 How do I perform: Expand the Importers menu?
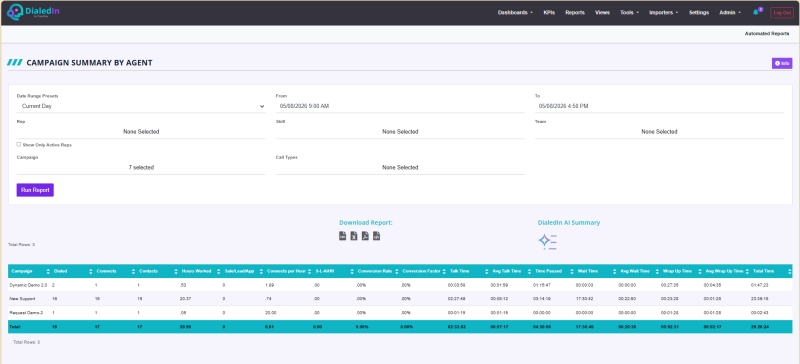pos(663,13)
